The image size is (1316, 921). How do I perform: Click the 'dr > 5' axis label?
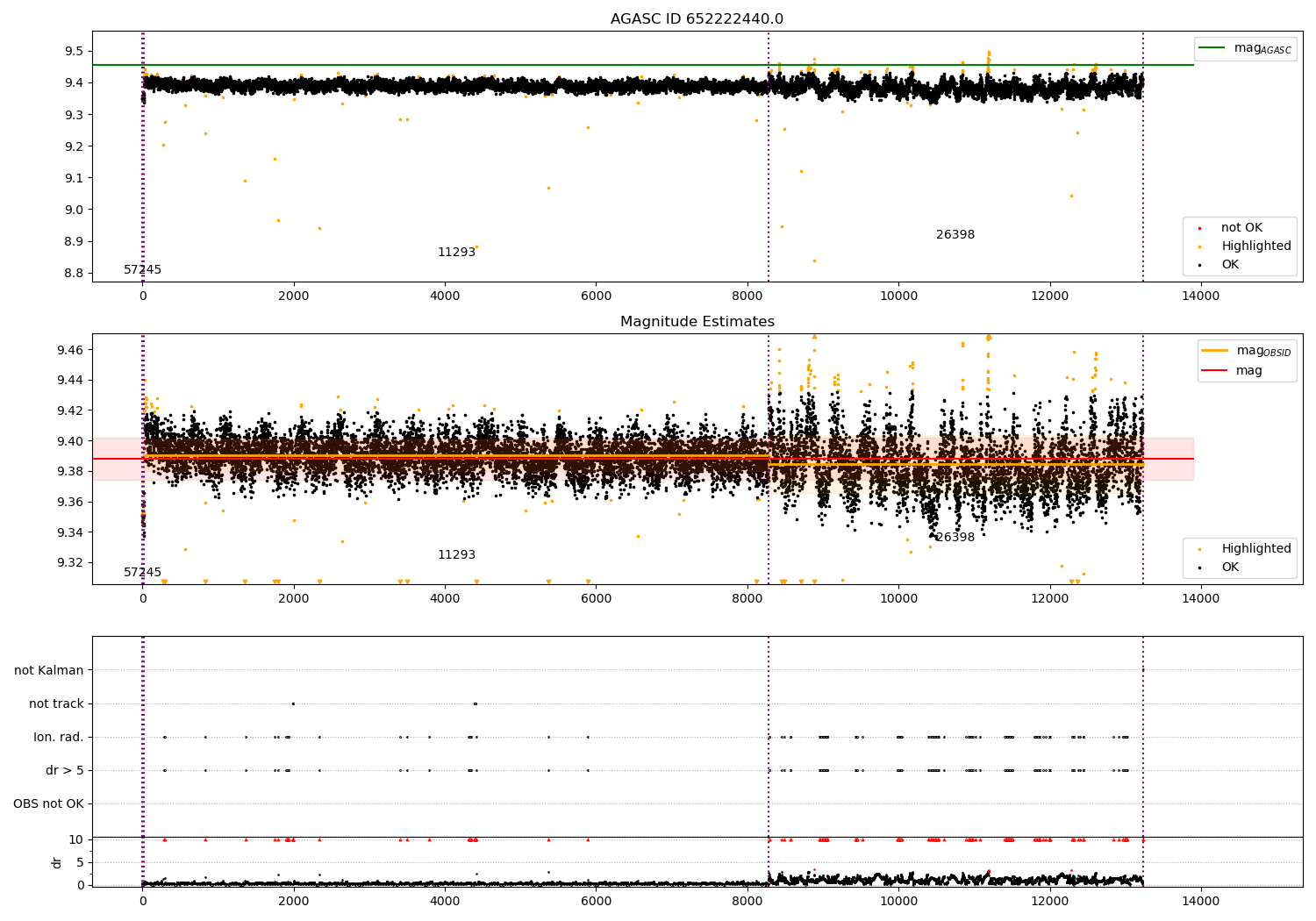point(65,771)
